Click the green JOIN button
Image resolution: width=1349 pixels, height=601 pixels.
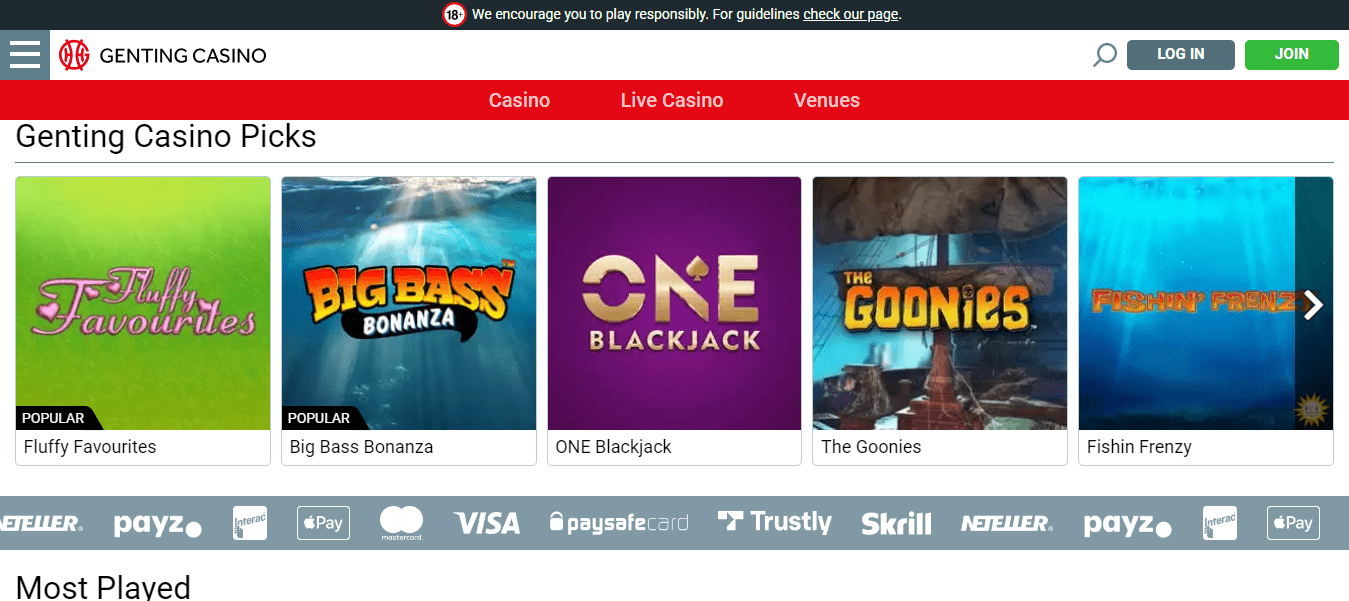click(x=1292, y=55)
